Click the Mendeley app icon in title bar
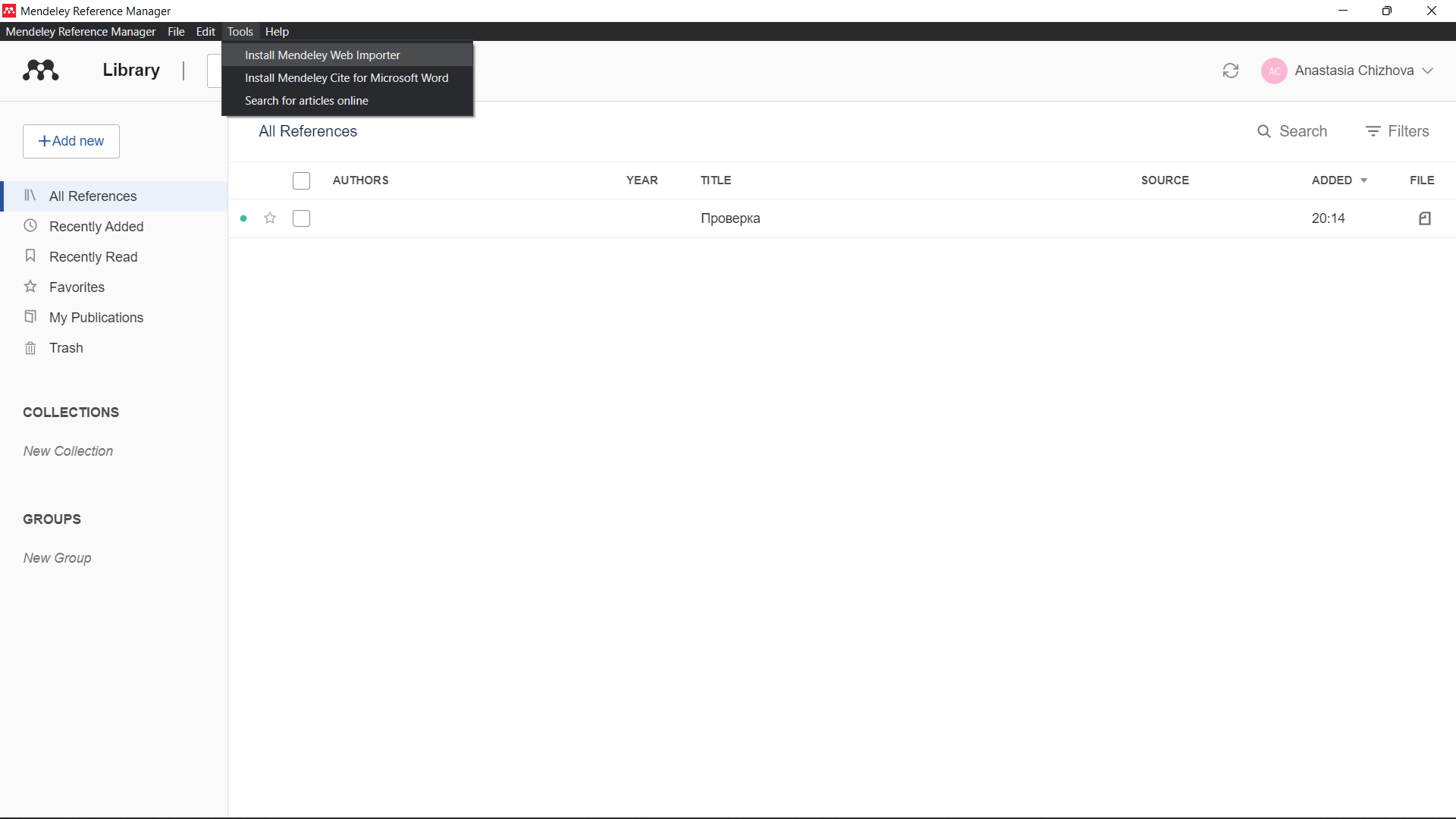This screenshot has width=1456, height=819. 9,11
